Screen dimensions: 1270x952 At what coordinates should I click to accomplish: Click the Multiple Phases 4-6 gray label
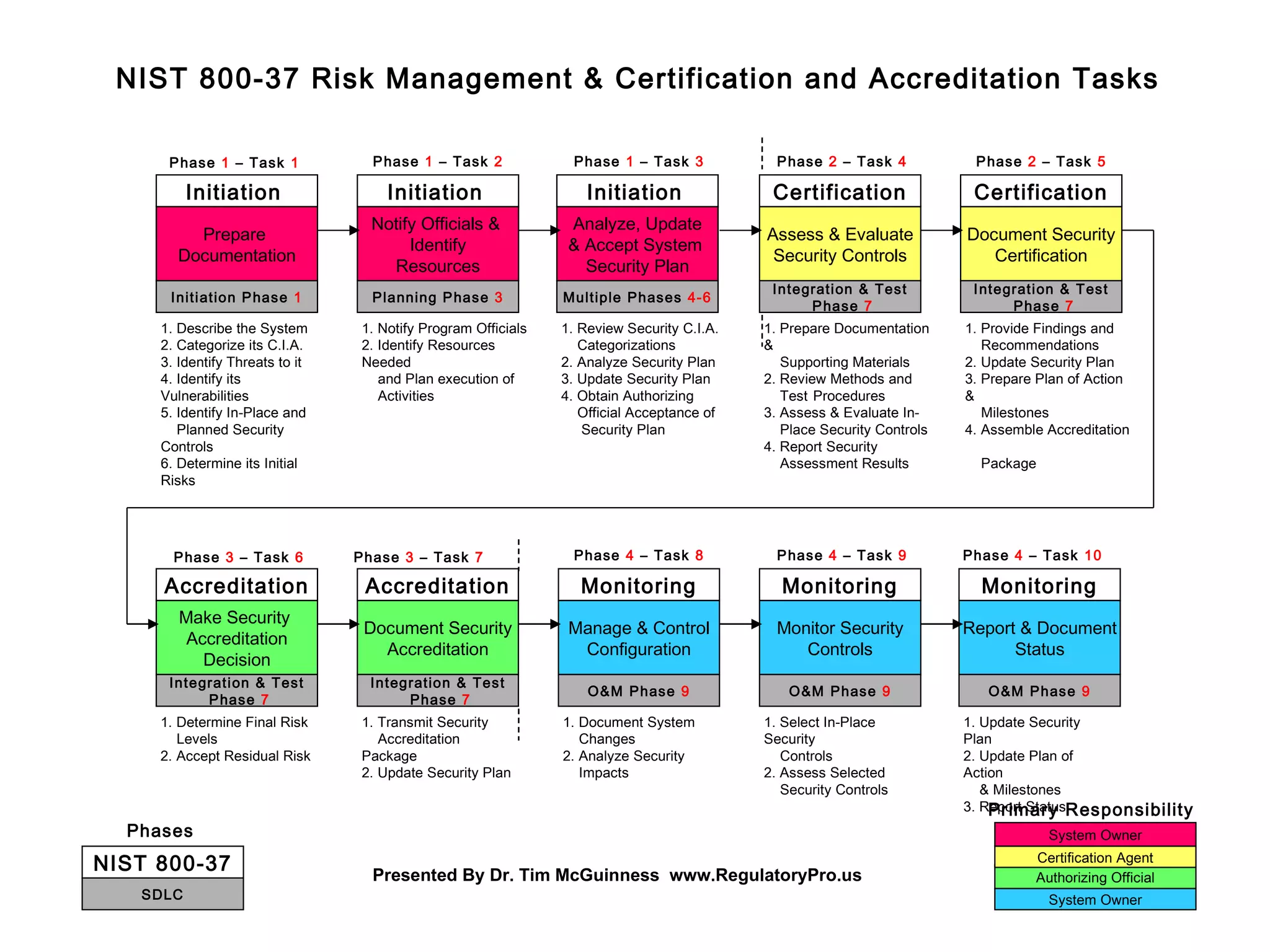click(637, 297)
